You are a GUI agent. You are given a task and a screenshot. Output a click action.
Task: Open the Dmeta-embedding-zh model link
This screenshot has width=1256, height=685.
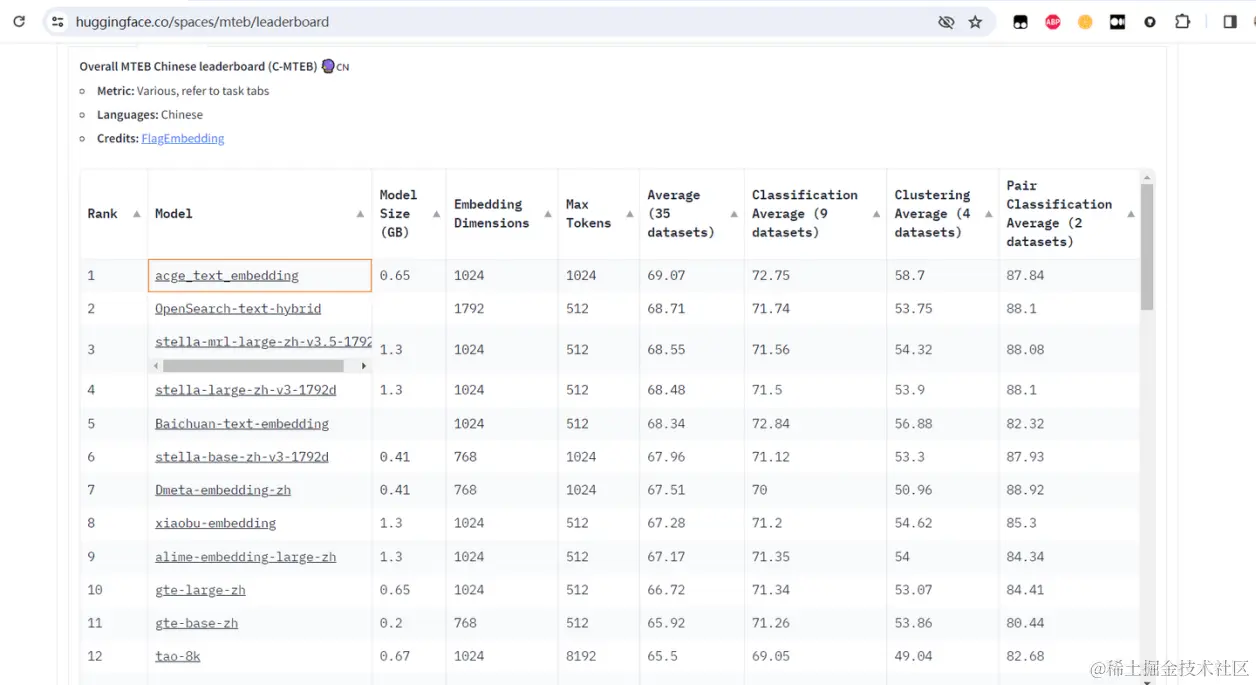[223, 490]
